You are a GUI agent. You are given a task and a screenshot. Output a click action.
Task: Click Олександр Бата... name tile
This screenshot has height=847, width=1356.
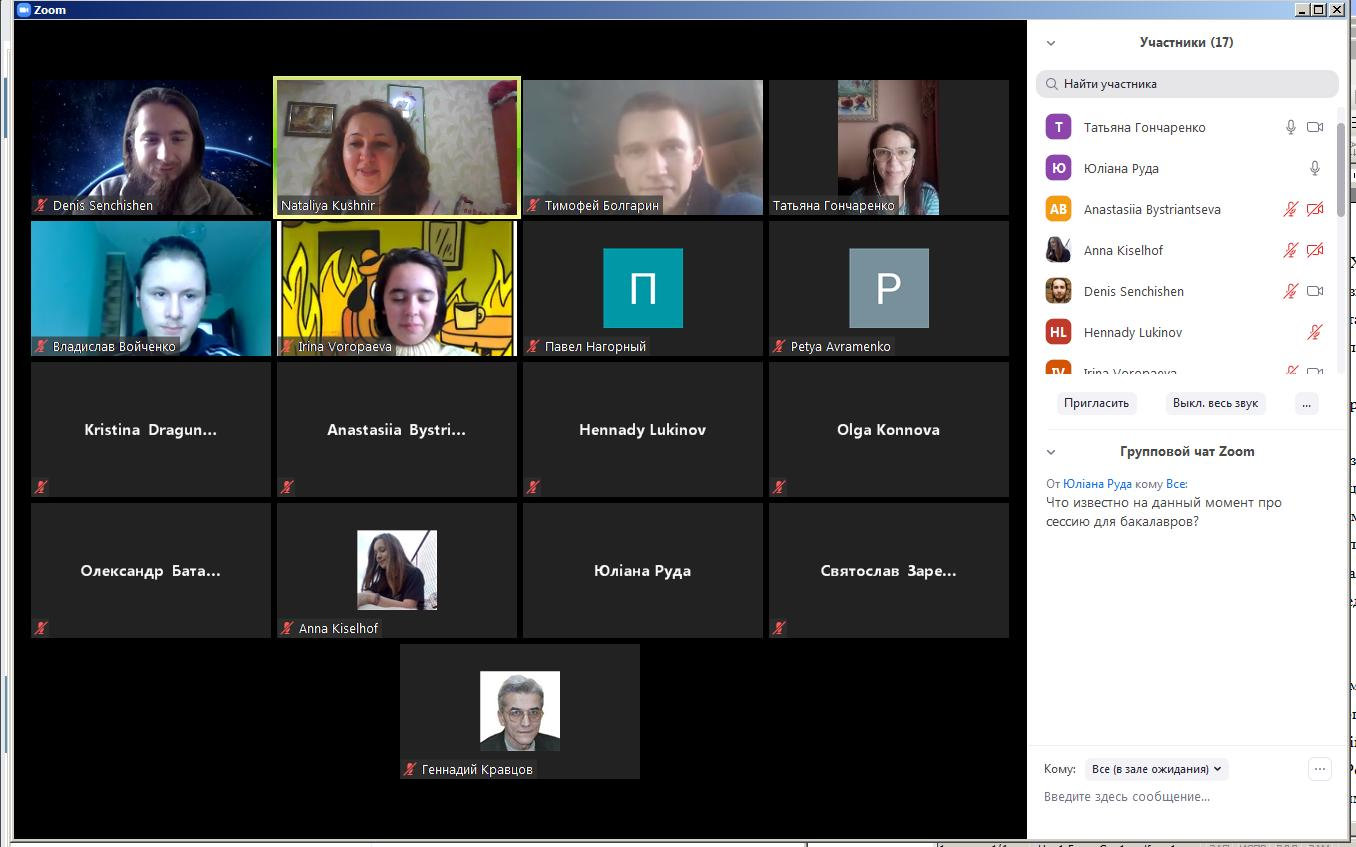(x=151, y=571)
